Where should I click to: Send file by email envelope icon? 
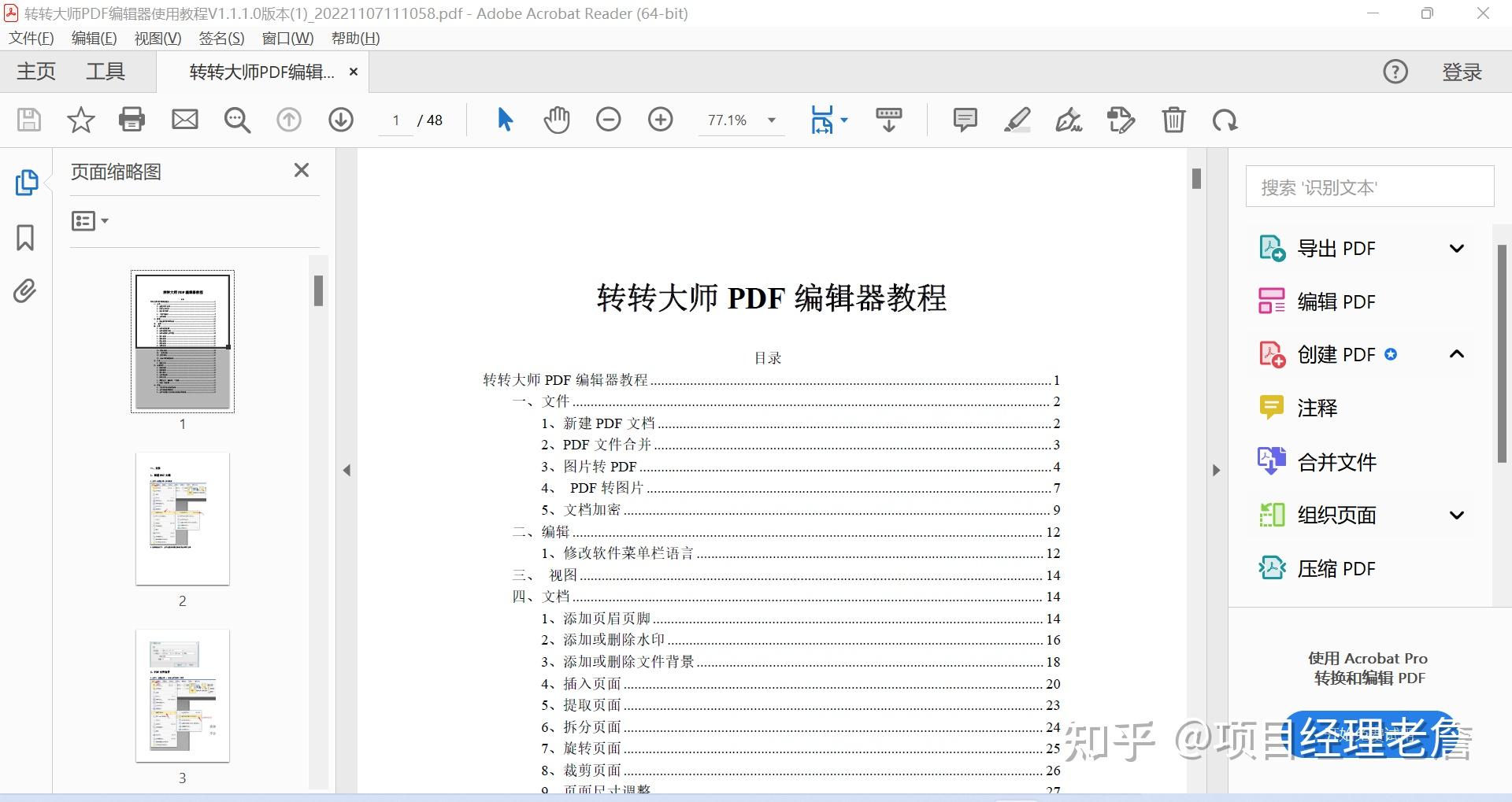[185, 120]
